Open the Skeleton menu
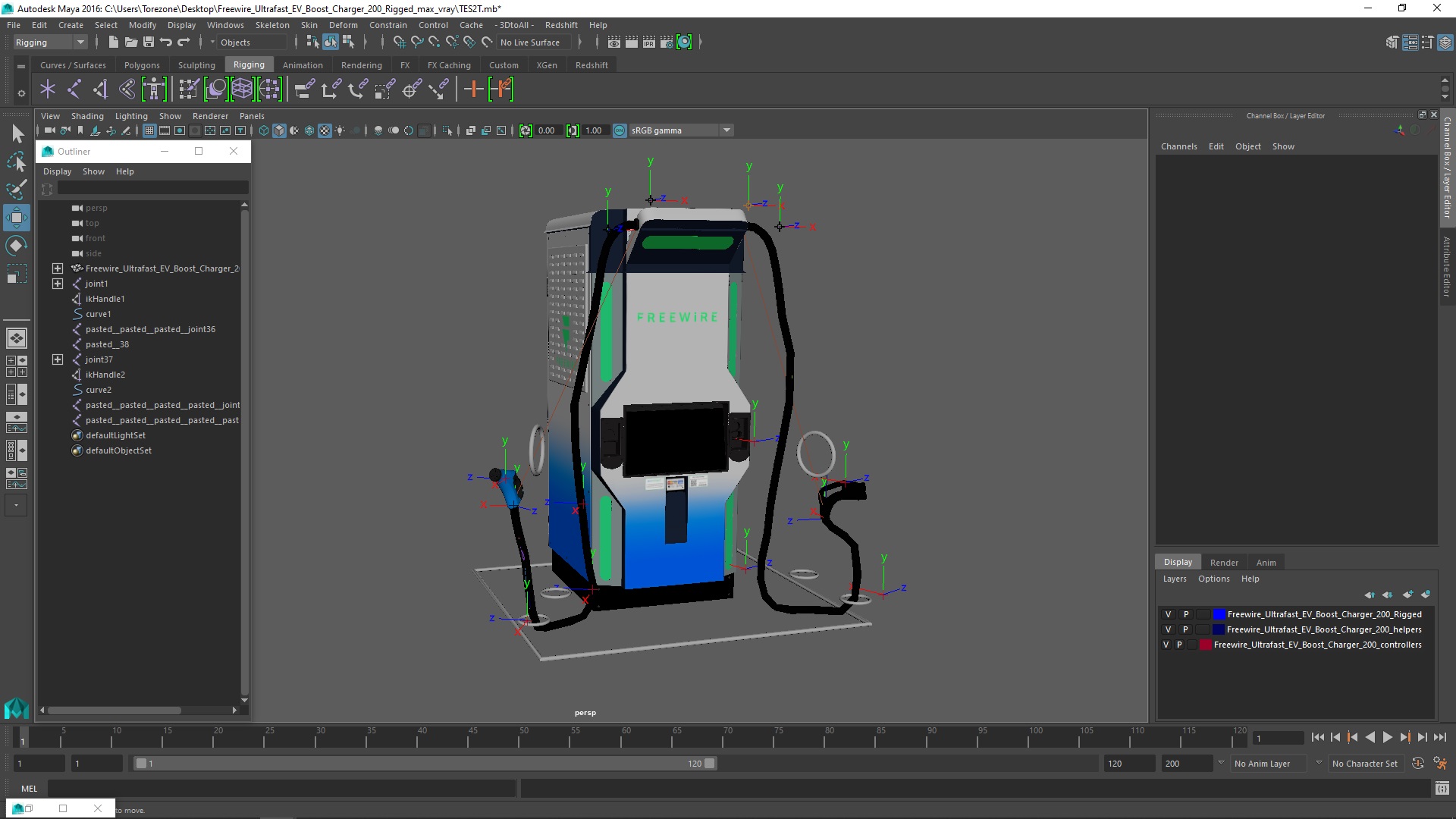Viewport: 1456px width, 819px height. pyautogui.click(x=272, y=25)
